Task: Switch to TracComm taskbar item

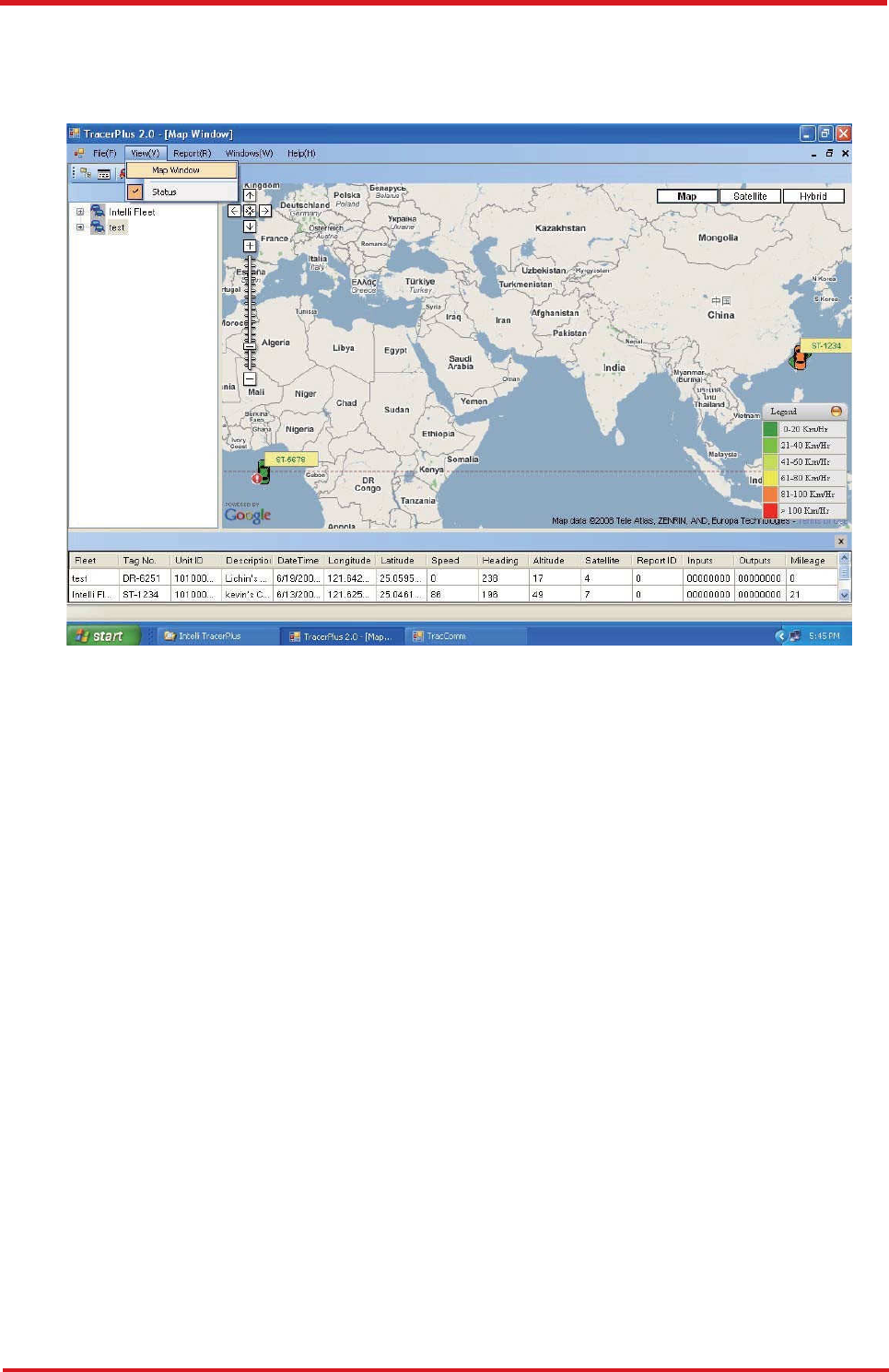Action: [466, 636]
